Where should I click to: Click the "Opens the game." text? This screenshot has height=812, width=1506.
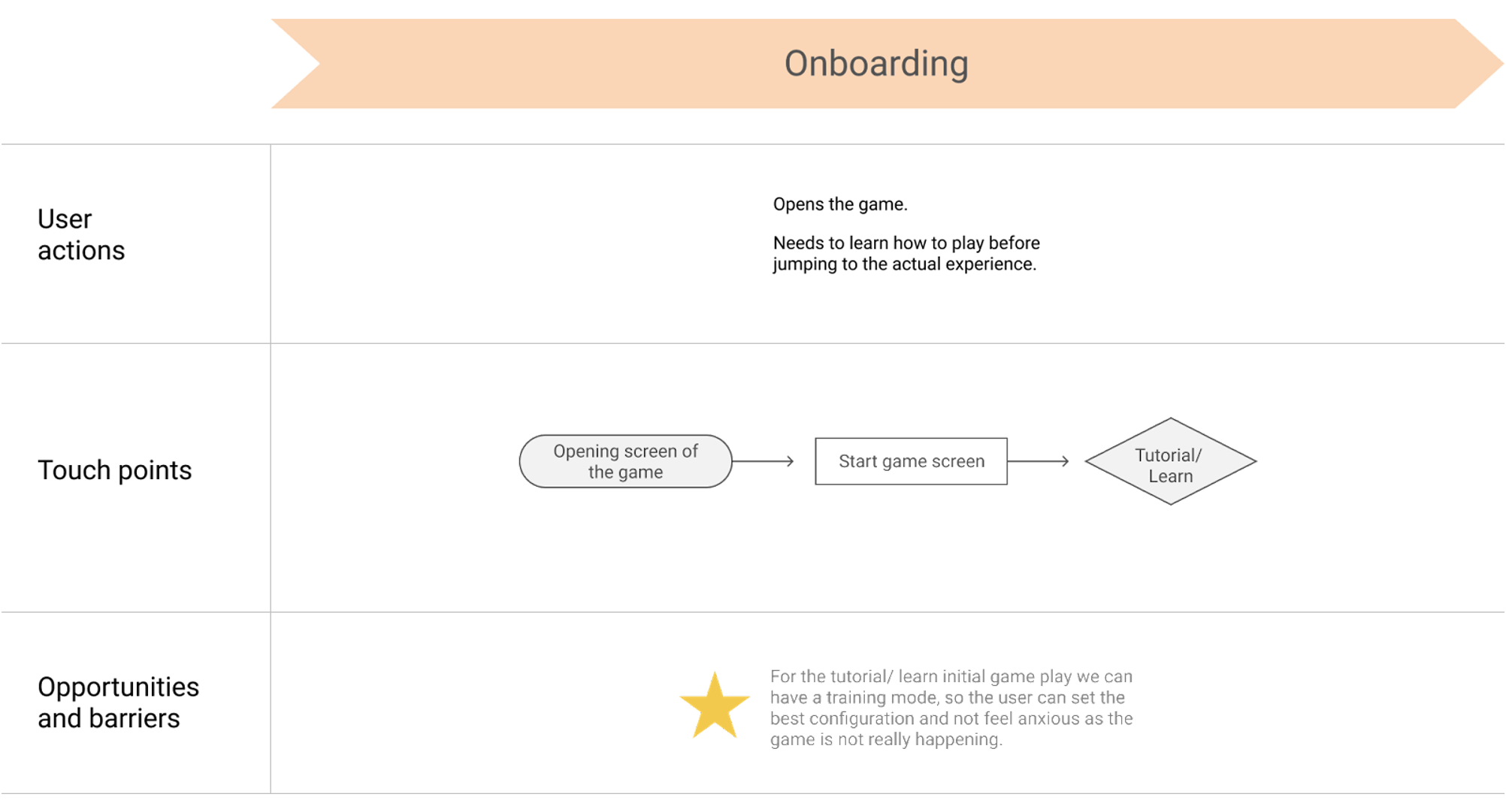(x=840, y=204)
